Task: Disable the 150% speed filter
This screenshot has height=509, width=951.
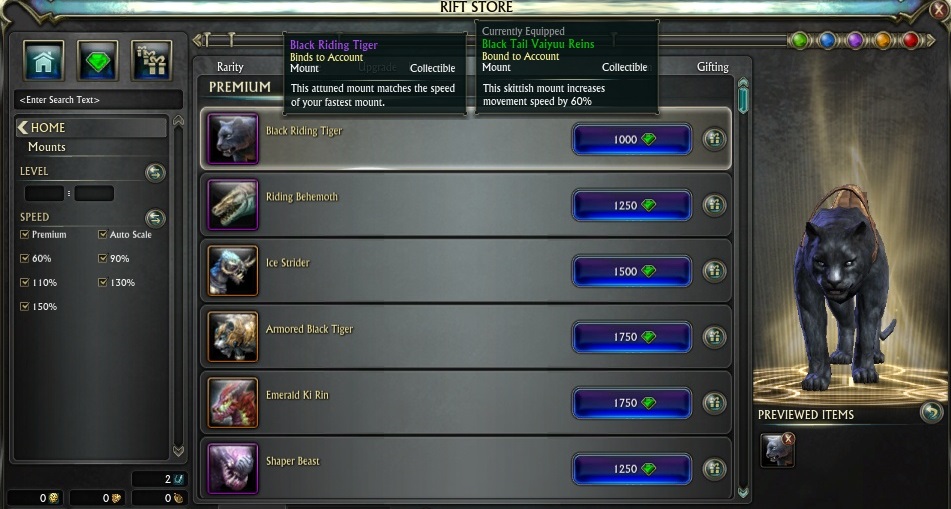Action: pos(25,306)
